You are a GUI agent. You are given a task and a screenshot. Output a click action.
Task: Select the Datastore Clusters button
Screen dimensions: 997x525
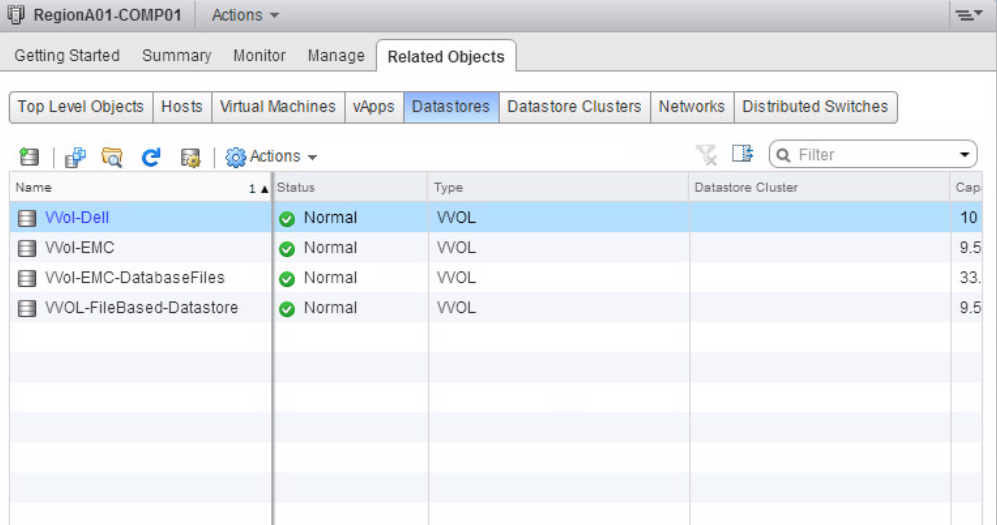(x=574, y=107)
